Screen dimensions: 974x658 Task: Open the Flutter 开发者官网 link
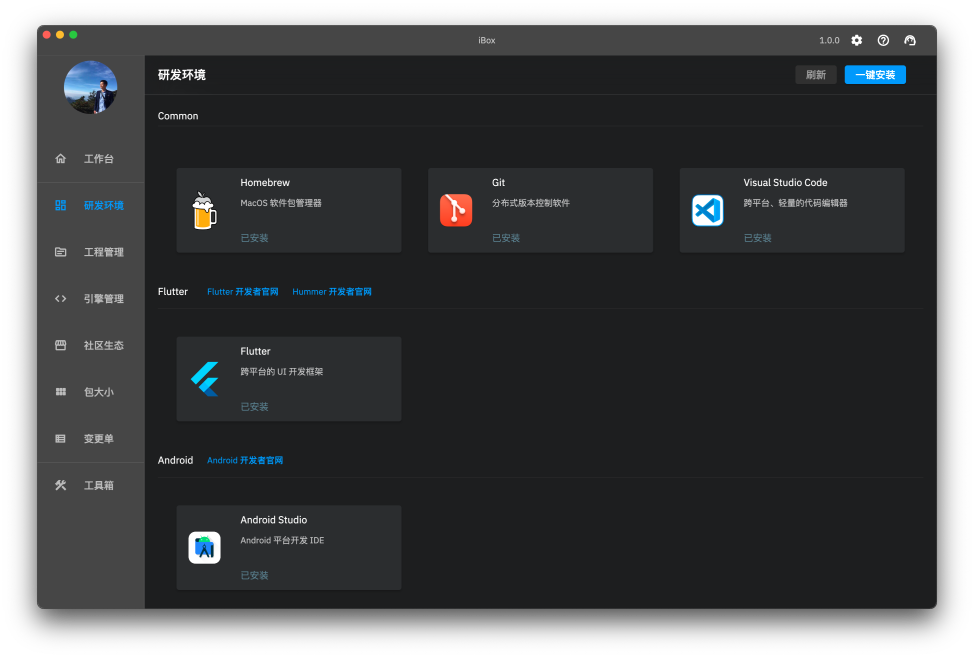(242, 291)
